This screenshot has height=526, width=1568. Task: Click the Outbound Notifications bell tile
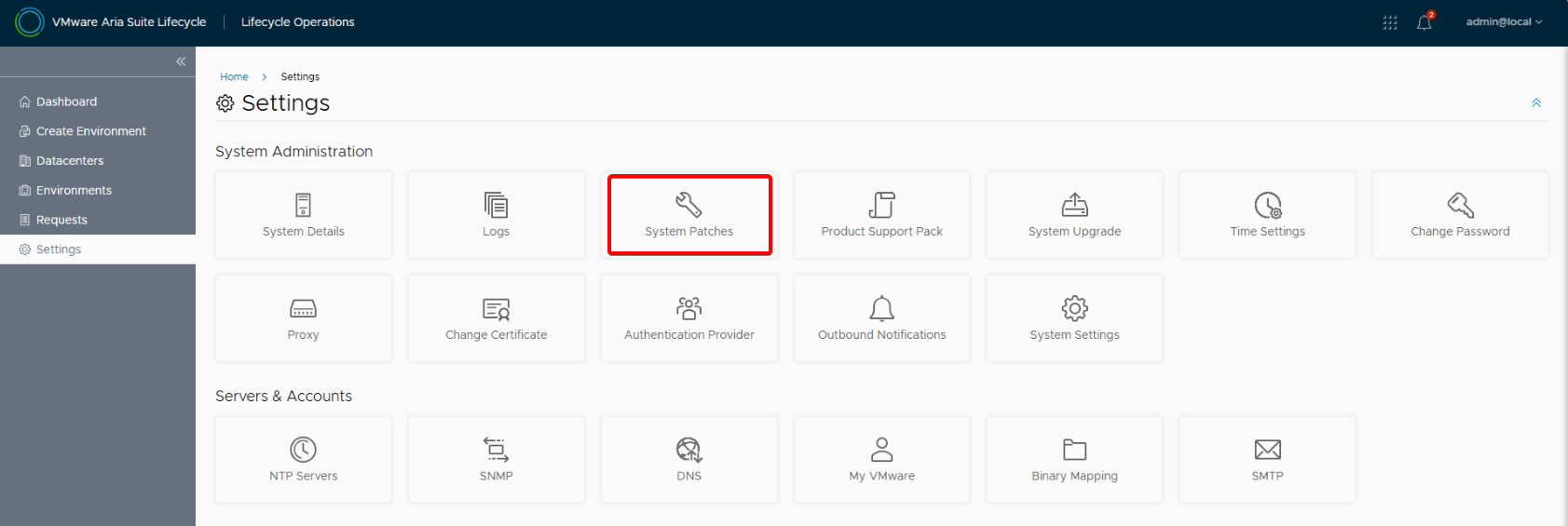(x=881, y=318)
